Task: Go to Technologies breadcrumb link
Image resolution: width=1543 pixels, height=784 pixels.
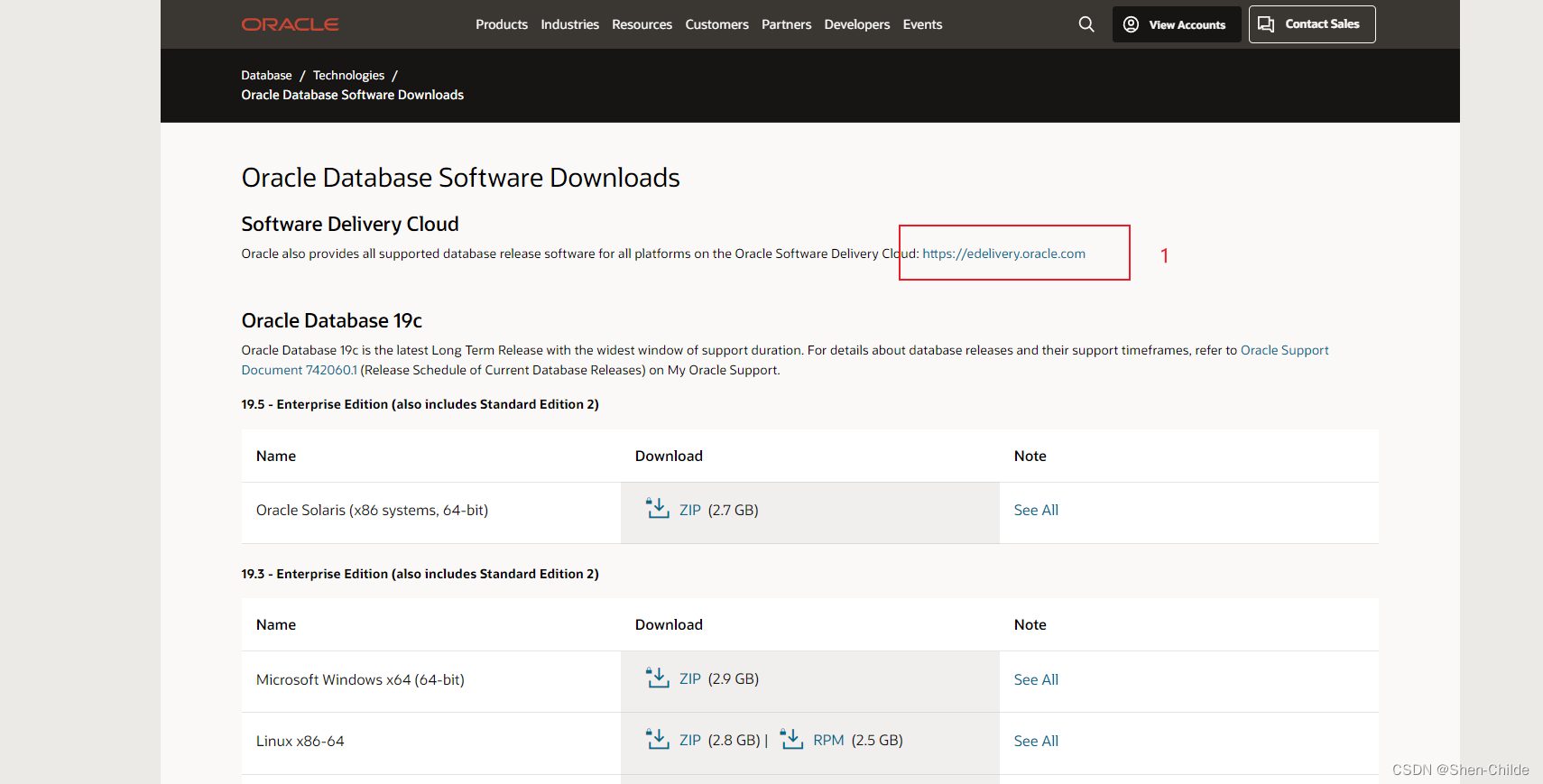Action: [348, 75]
